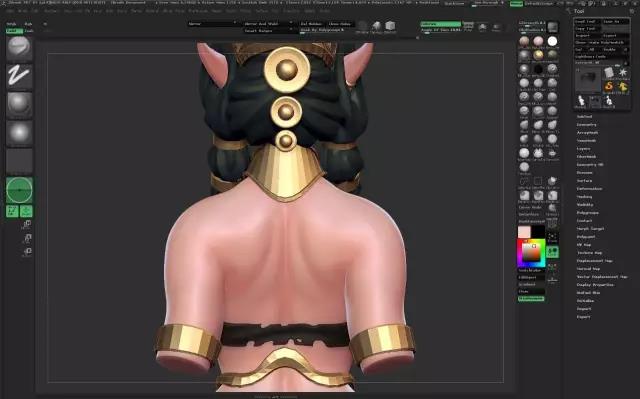Click the Copy Tool button
The height and width of the screenshot is (399, 640).
(588, 29)
